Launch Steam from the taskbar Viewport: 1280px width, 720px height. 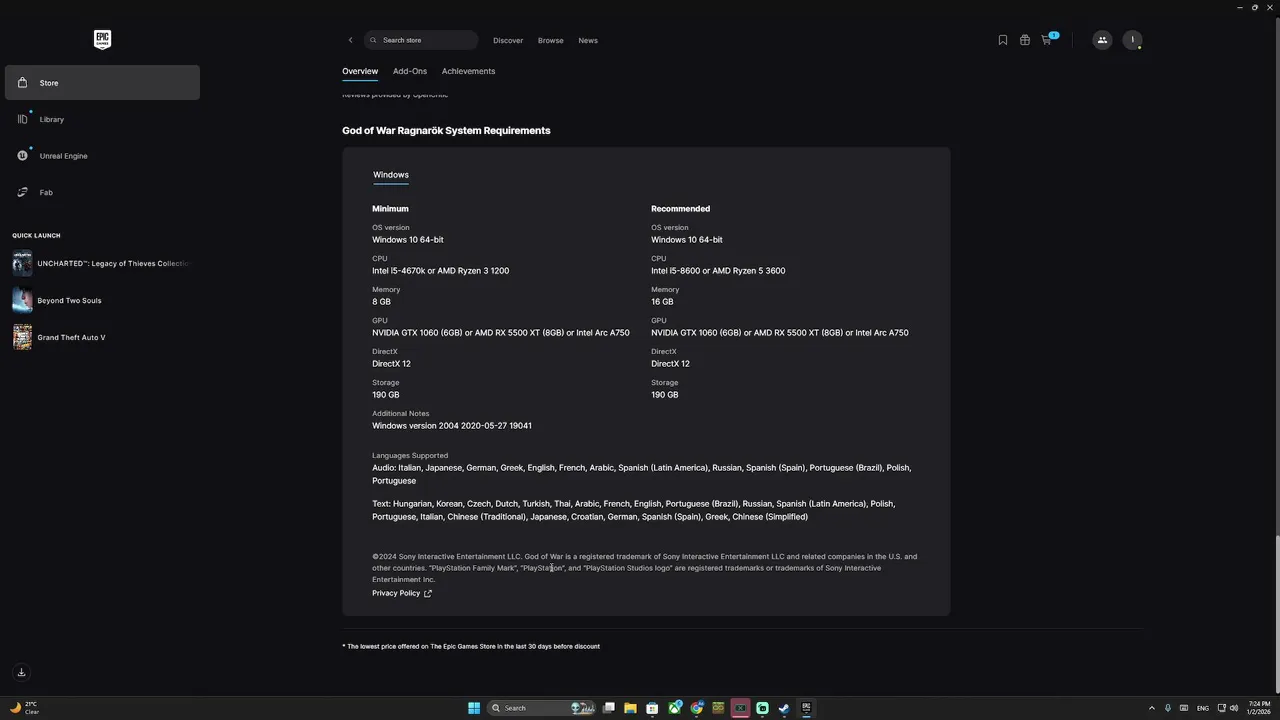click(784, 708)
